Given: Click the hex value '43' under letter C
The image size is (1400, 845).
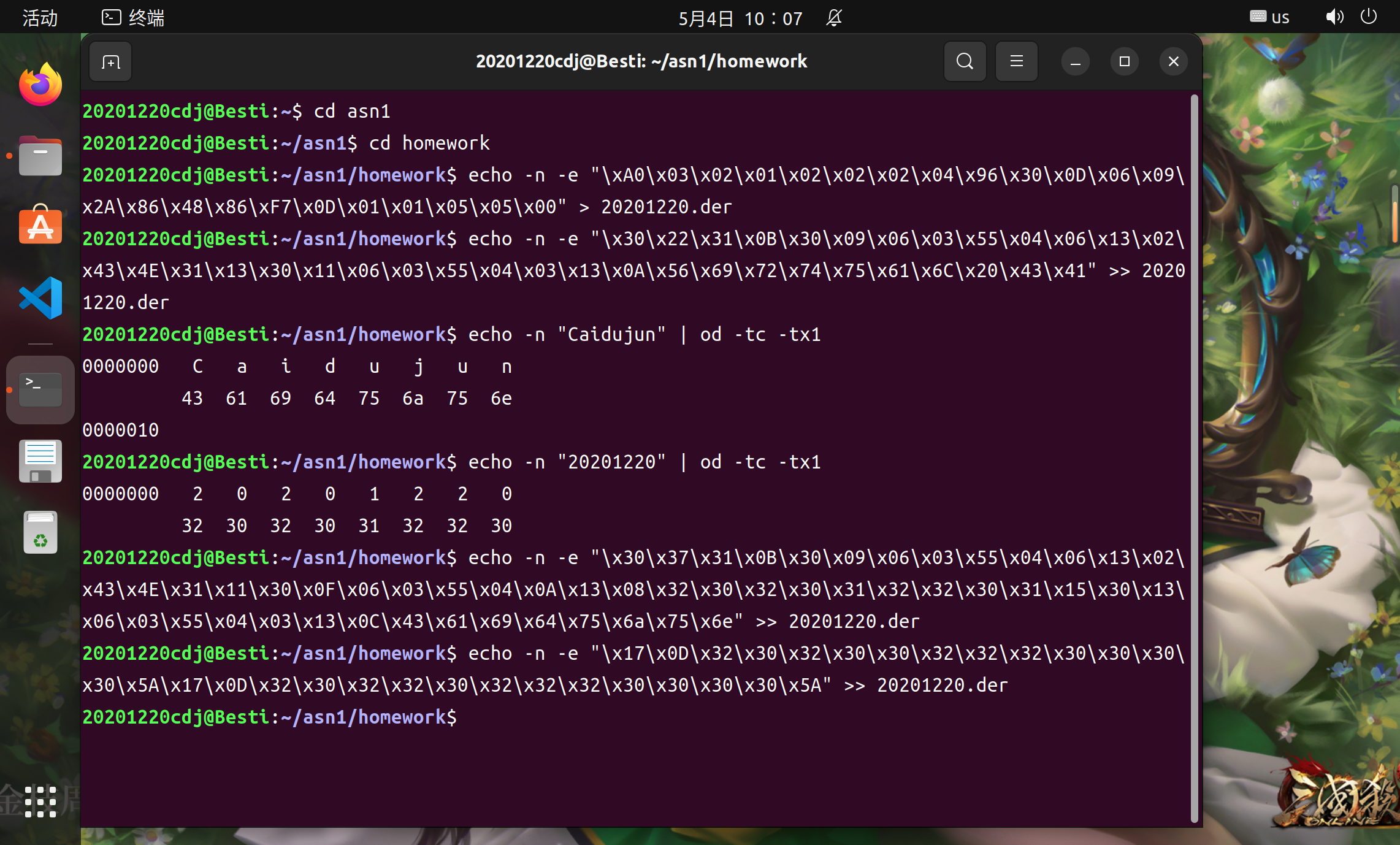Looking at the screenshot, I should (192, 398).
